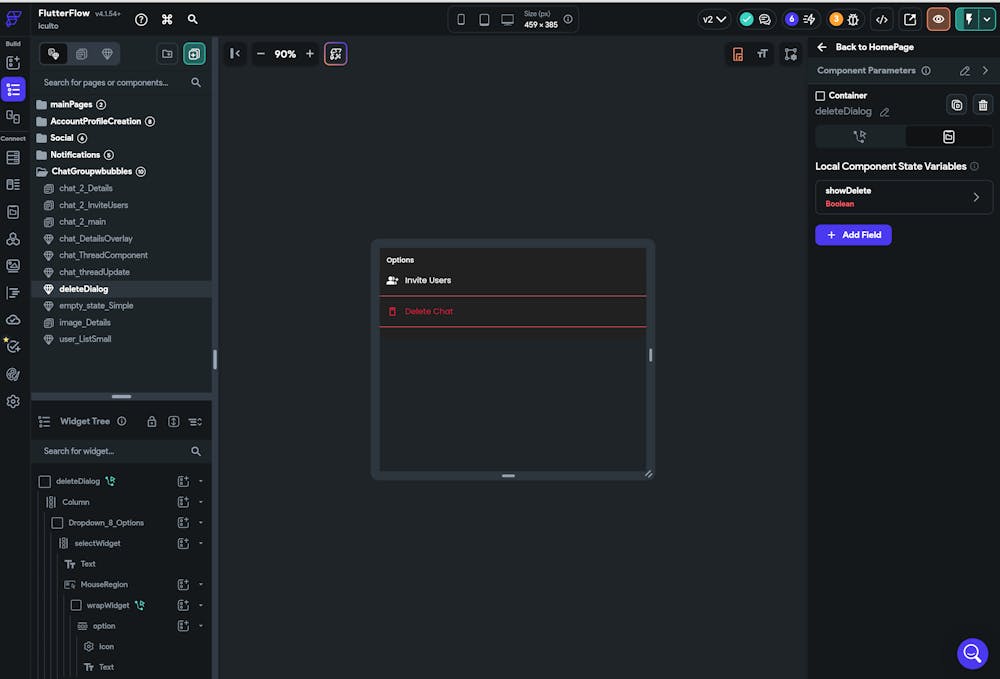Expand the mainPages folder
This screenshot has height=679, width=1000.
[70, 104]
